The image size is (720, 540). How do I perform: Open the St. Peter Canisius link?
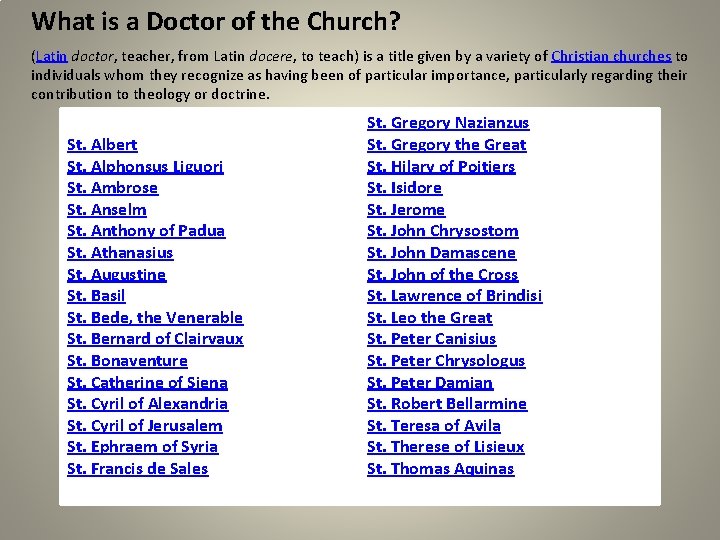[x=432, y=339]
